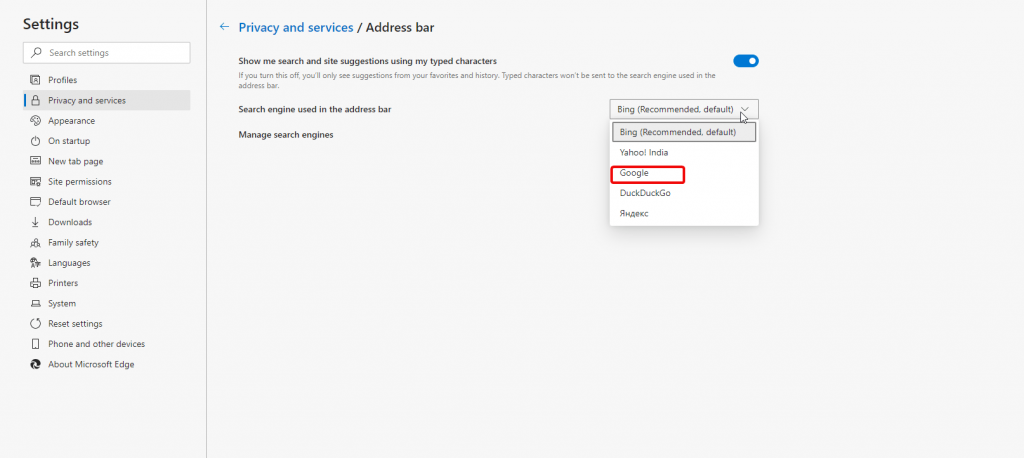The height and width of the screenshot is (458, 1024).
Task: Open the Reset settings page
Action: (106, 323)
